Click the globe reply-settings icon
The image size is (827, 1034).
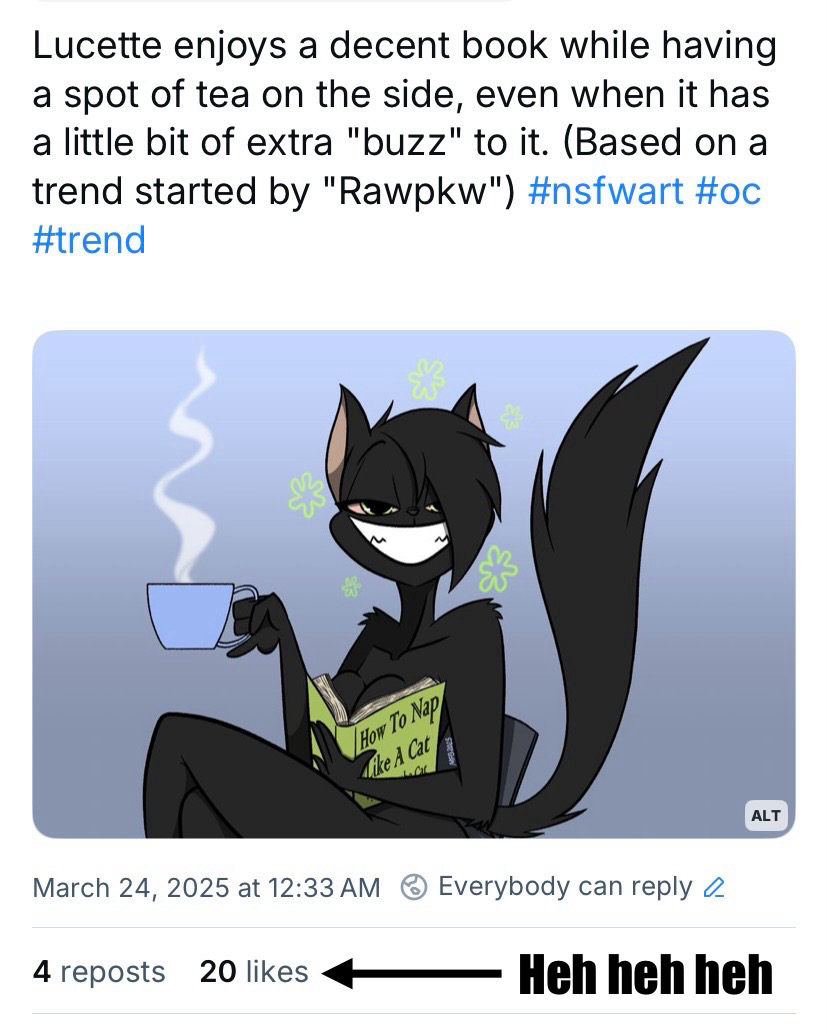pyautogui.click(x=414, y=887)
